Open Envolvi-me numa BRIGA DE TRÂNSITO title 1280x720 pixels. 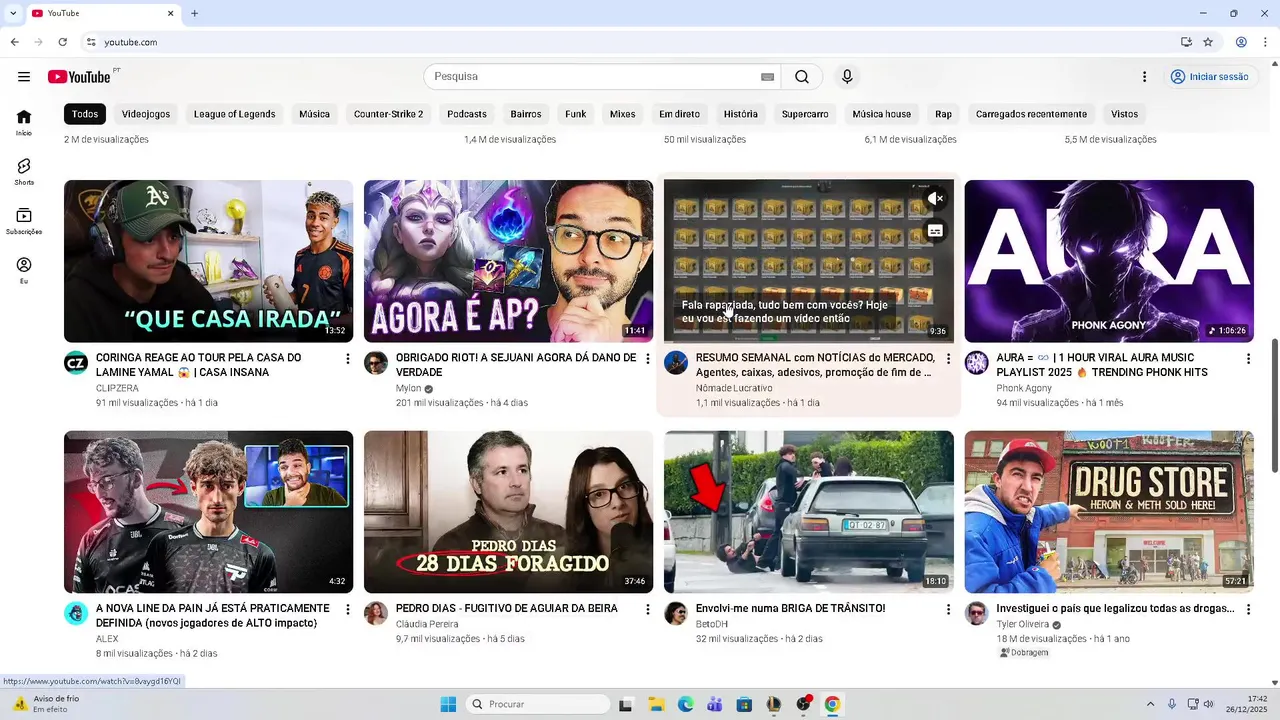[790, 608]
